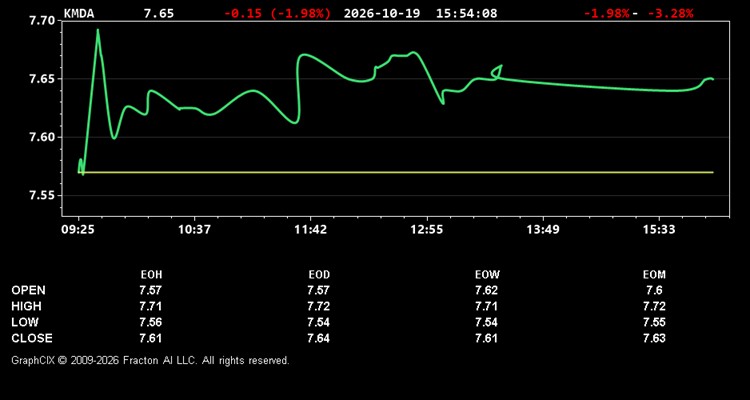Click the yellow previous-close line on the chart
Viewport: 750px width, 400px height.
tap(396, 172)
